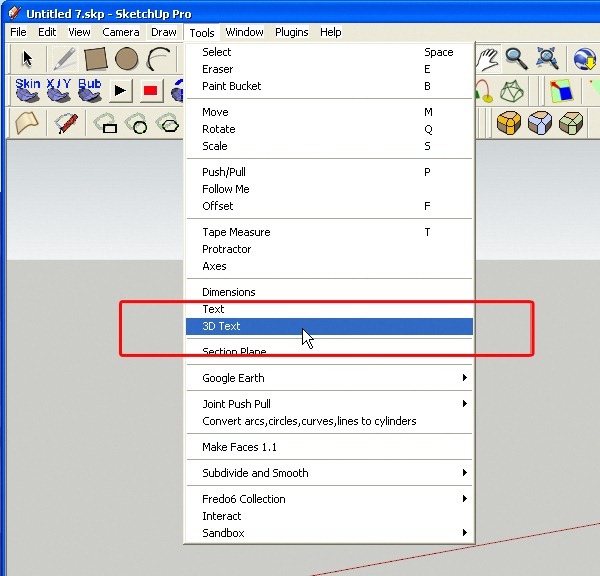This screenshot has width=600, height=576.
Task: Select the Arc tool icon
Action: 158,59
